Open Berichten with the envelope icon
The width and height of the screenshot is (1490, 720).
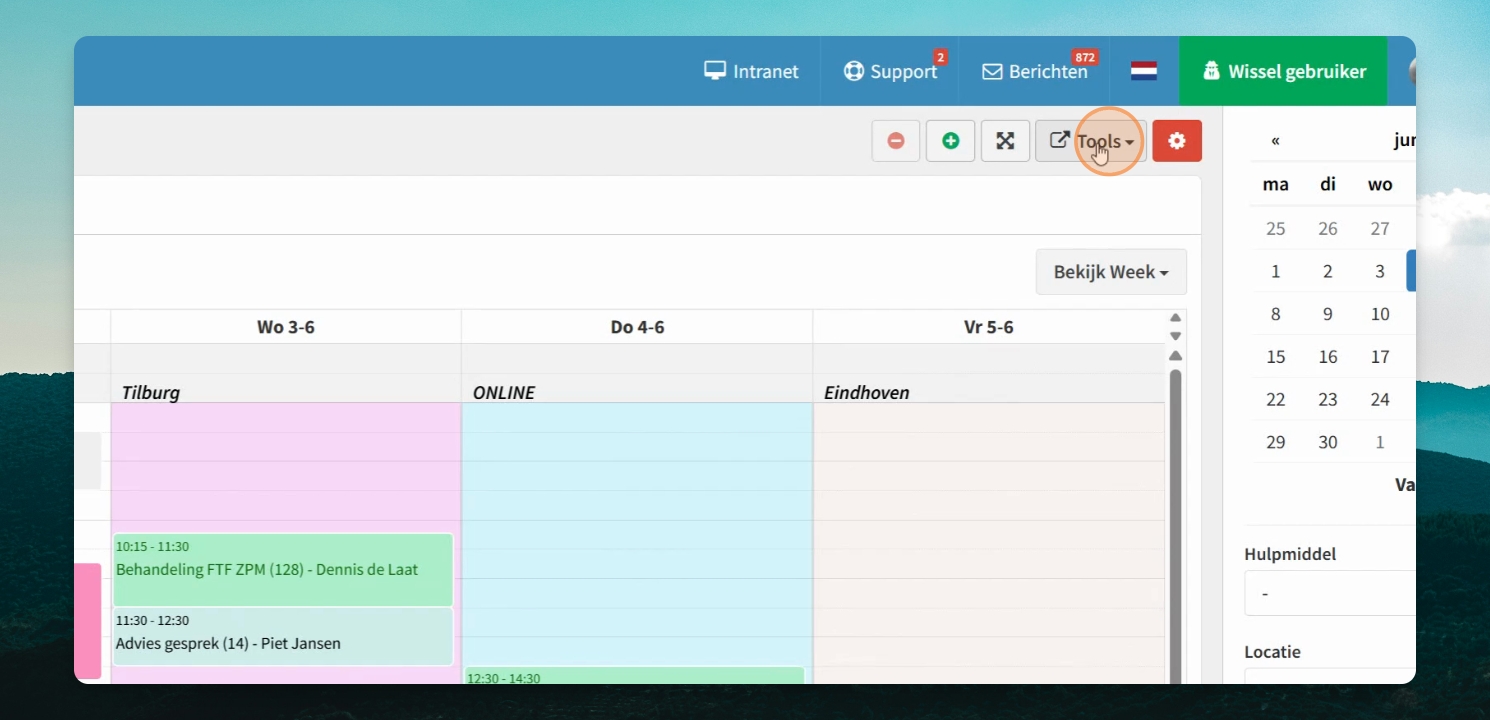[x=1034, y=71]
